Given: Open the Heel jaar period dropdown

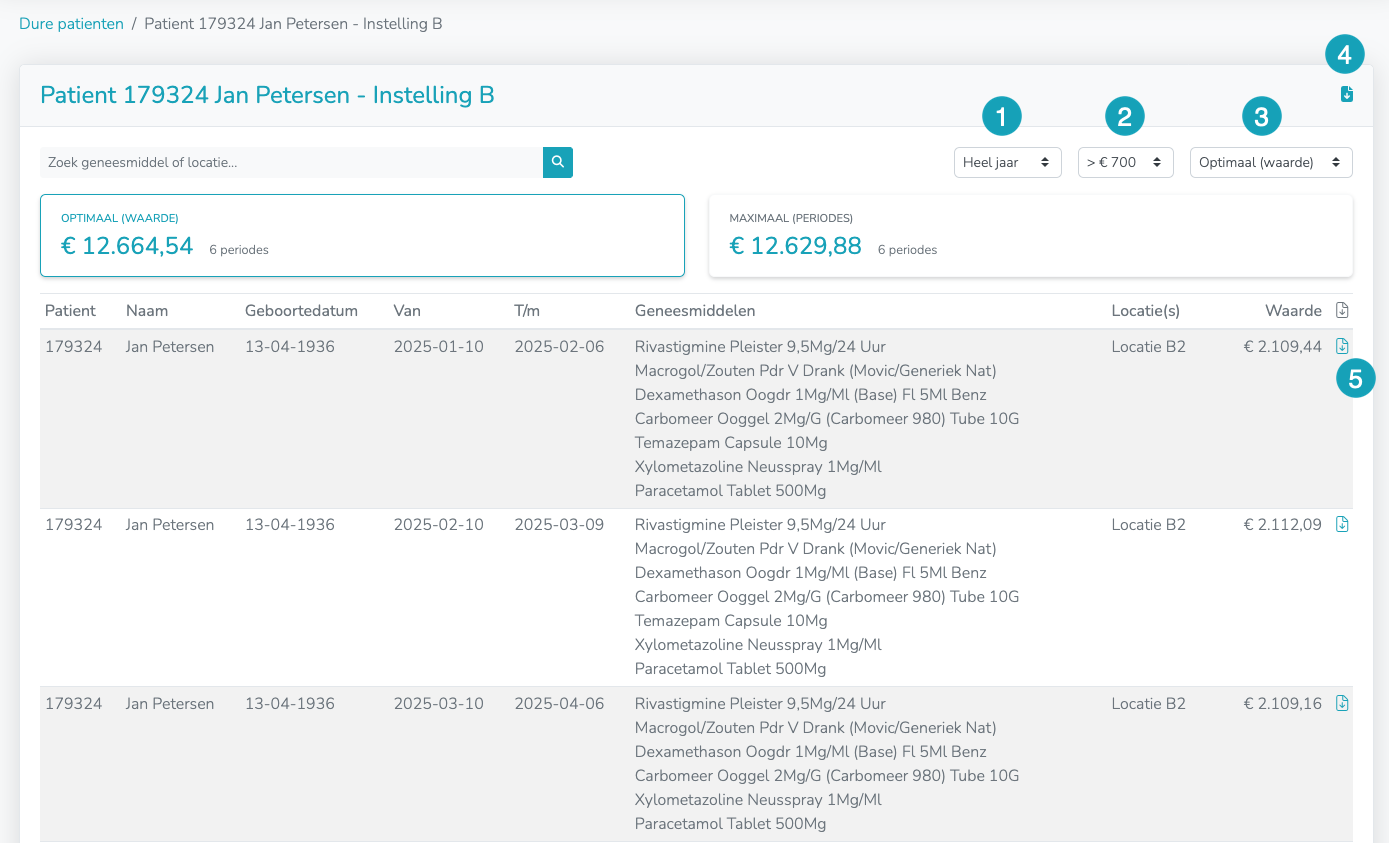Looking at the screenshot, I should pos(1008,162).
